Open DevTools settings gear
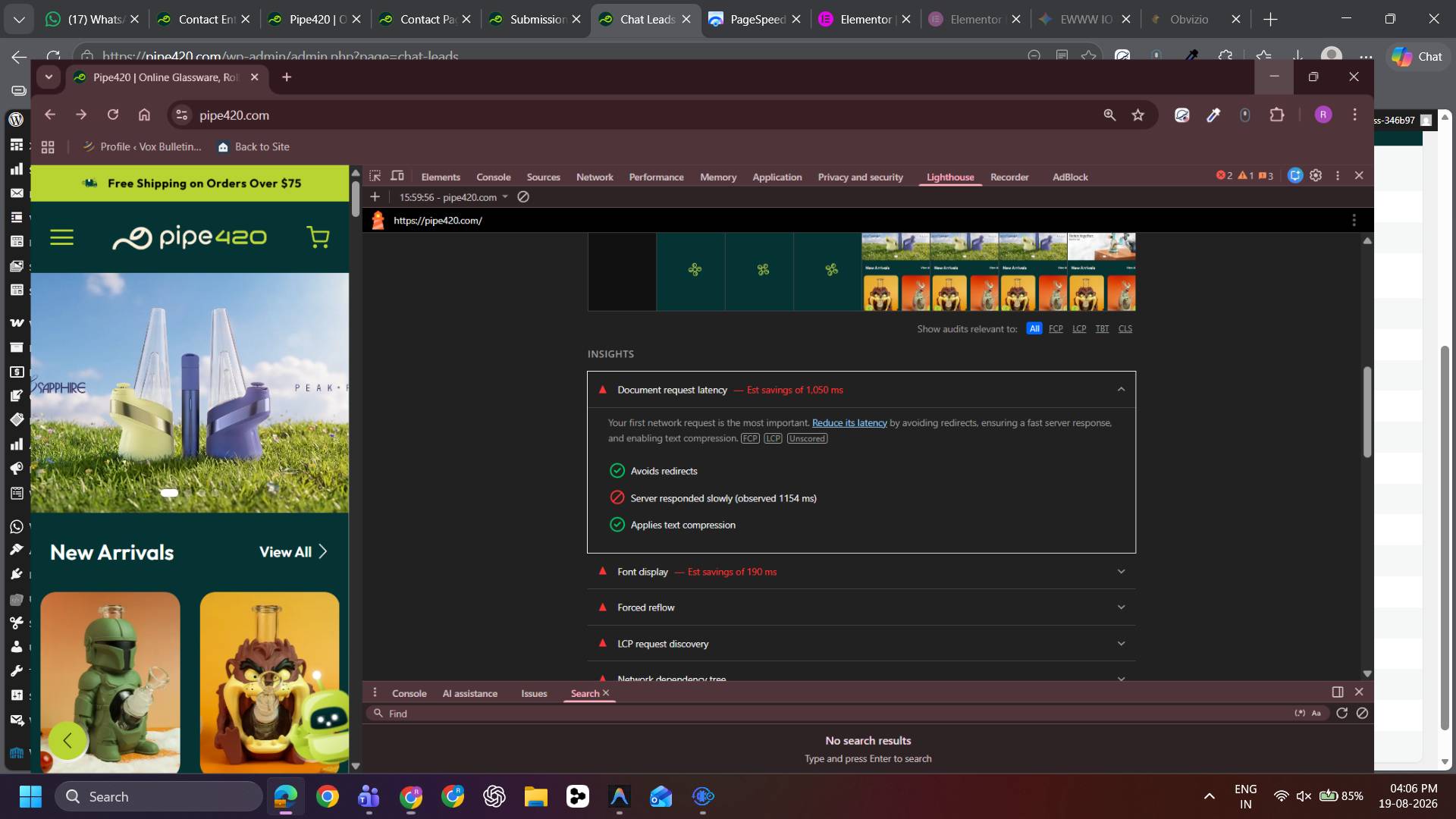 tap(1316, 175)
